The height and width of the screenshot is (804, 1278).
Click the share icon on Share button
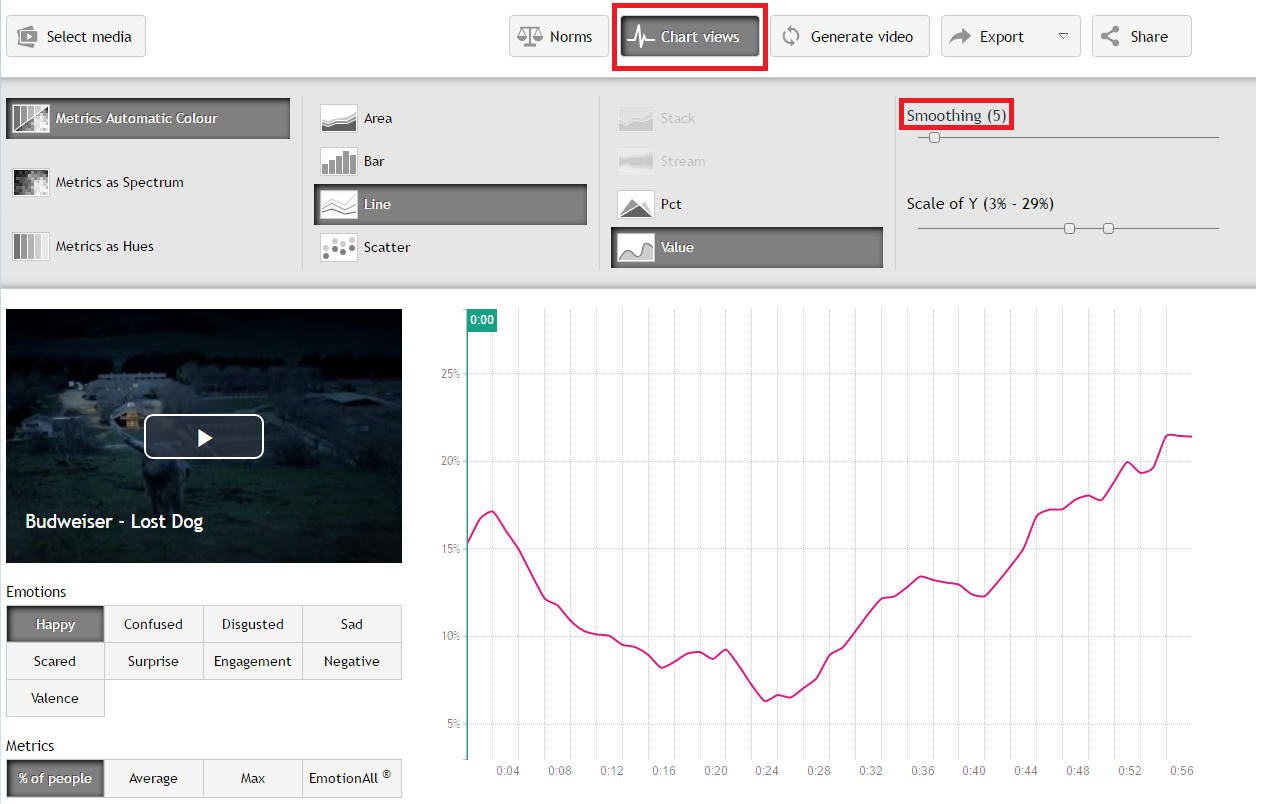1110,36
